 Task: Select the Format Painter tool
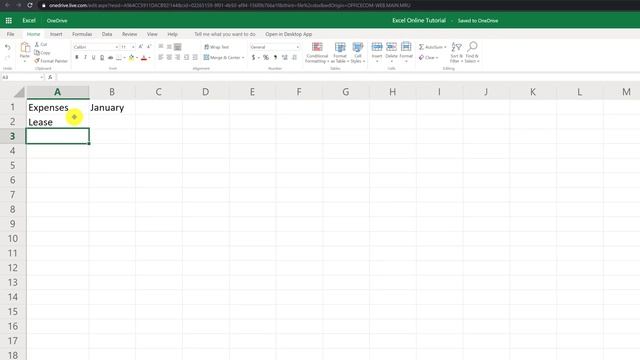coord(51,61)
